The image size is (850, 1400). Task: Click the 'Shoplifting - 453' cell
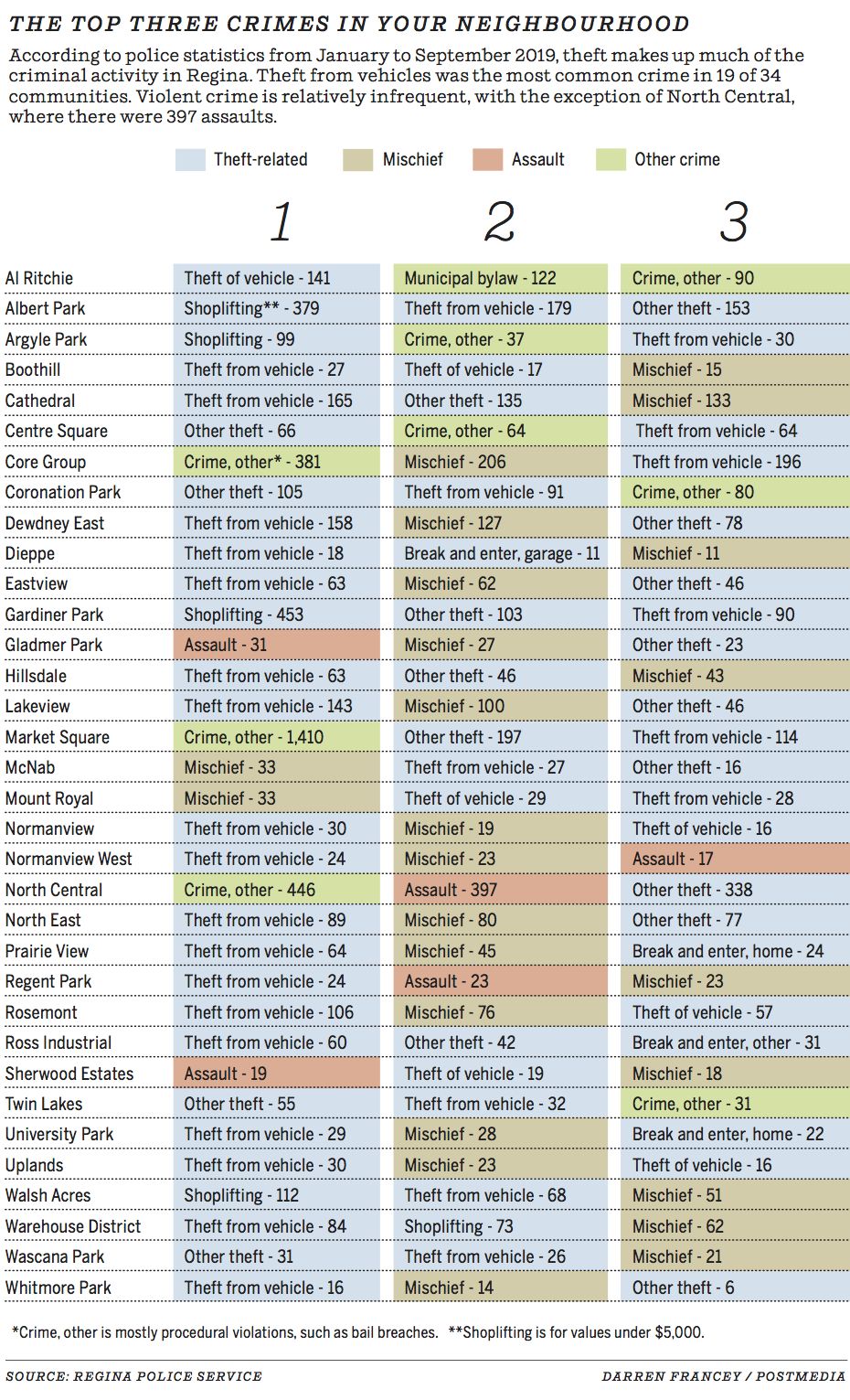244,615
